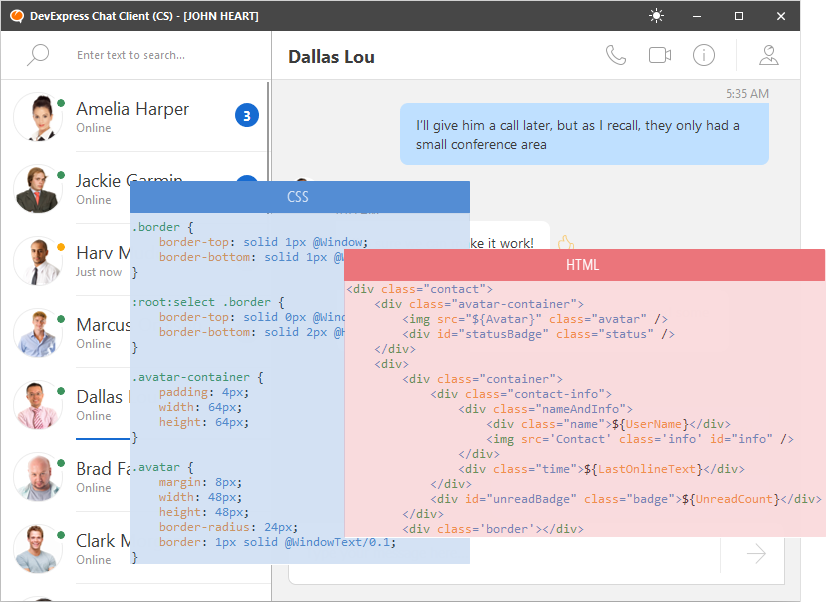The width and height of the screenshot is (826, 602).
Task: Select Marcus from the contact list
Action: coord(103,325)
